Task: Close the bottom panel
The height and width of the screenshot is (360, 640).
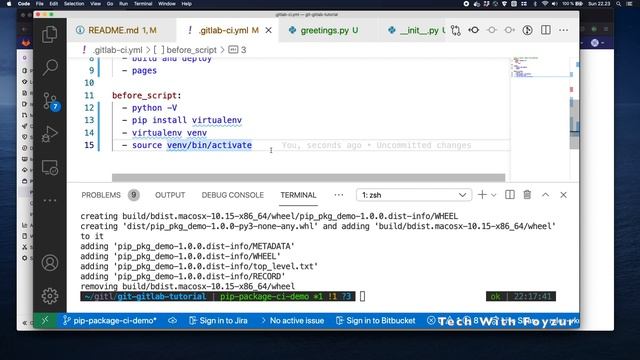Action: [563, 195]
